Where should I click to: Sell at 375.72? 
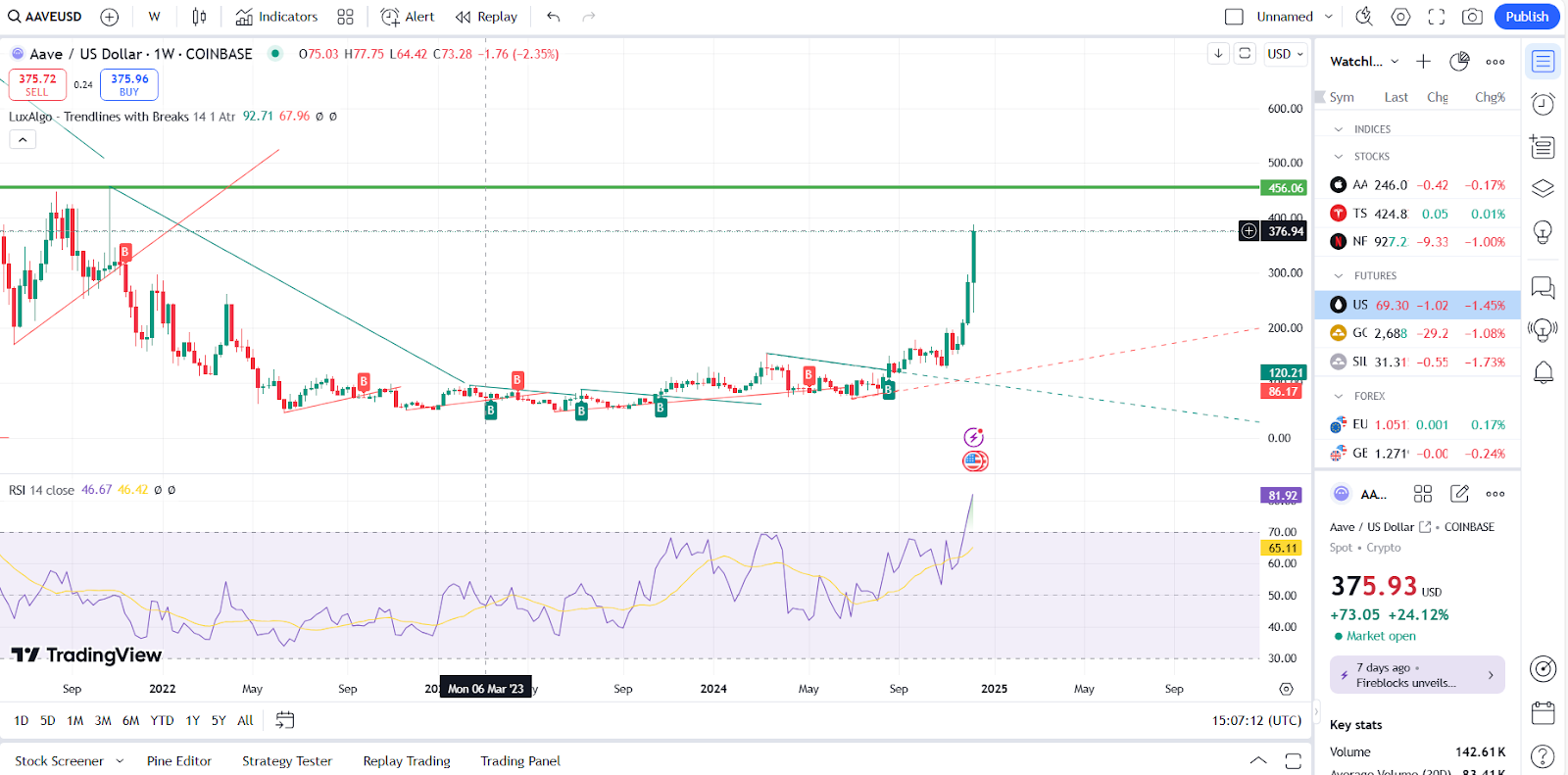point(37,84)
